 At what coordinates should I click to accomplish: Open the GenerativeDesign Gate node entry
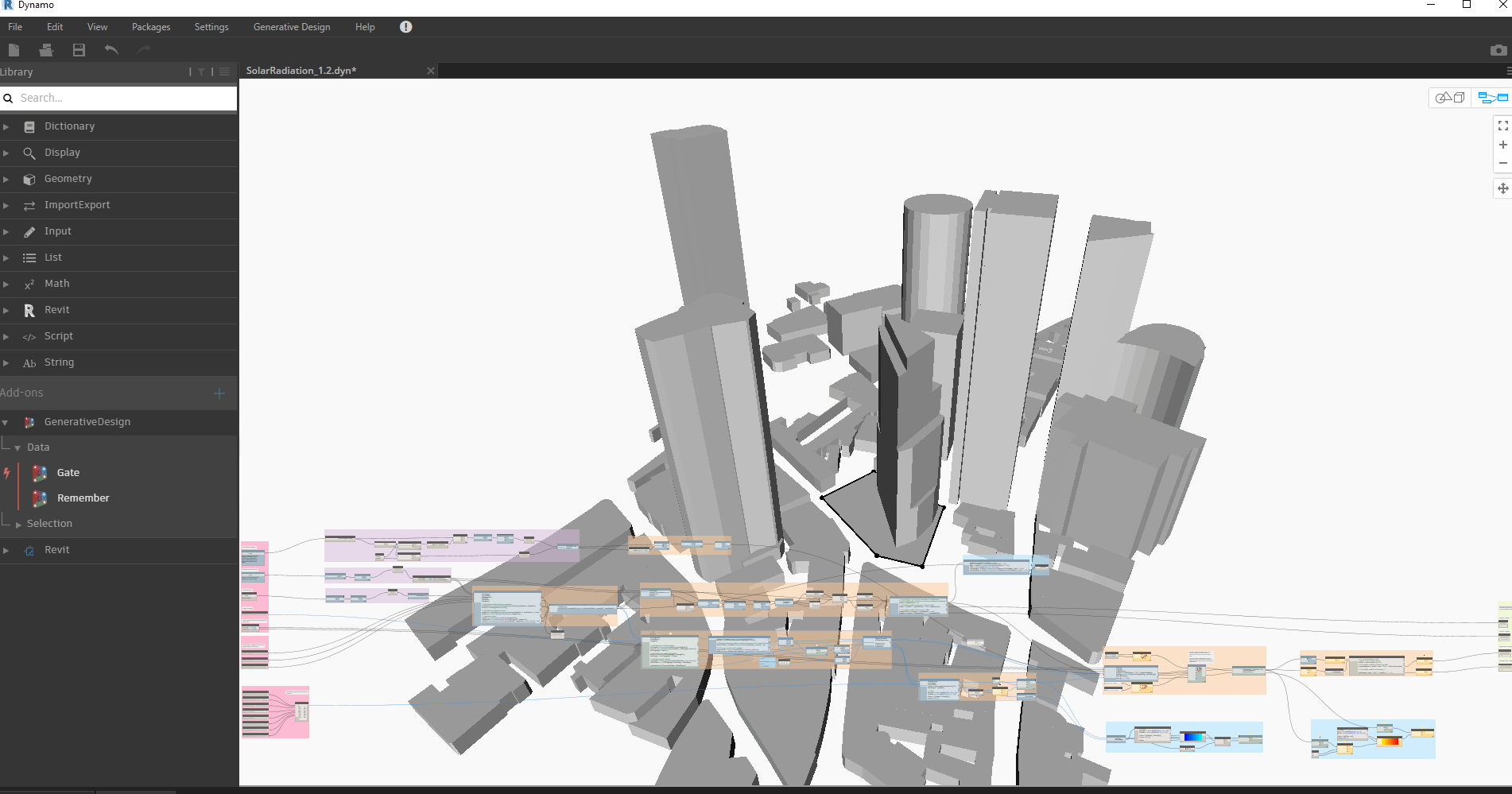68,472
